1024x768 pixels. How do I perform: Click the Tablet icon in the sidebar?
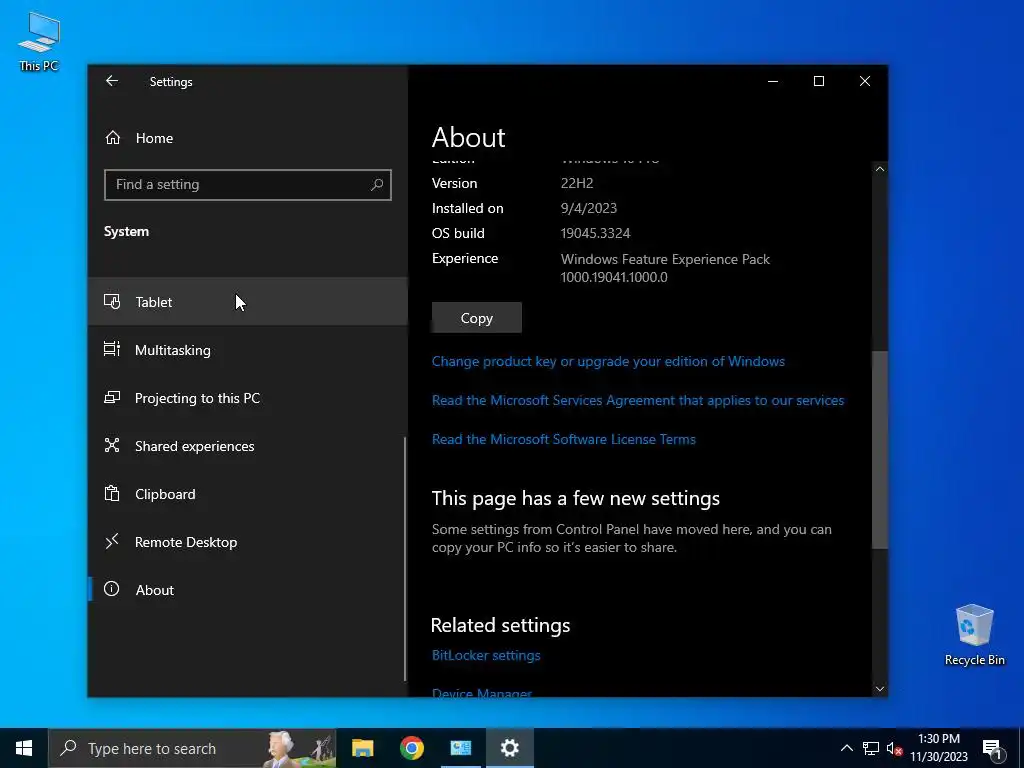click(112, 302)
